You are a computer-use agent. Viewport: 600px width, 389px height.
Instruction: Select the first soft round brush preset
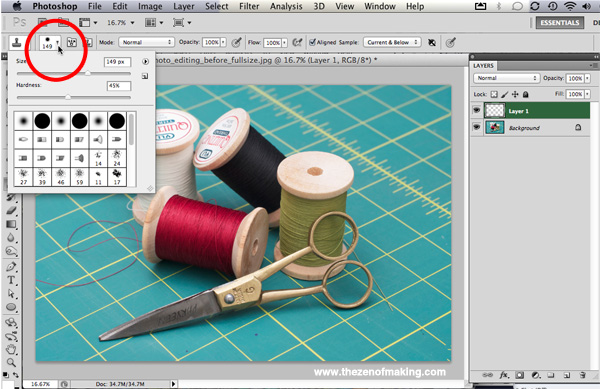pos(23,121)
